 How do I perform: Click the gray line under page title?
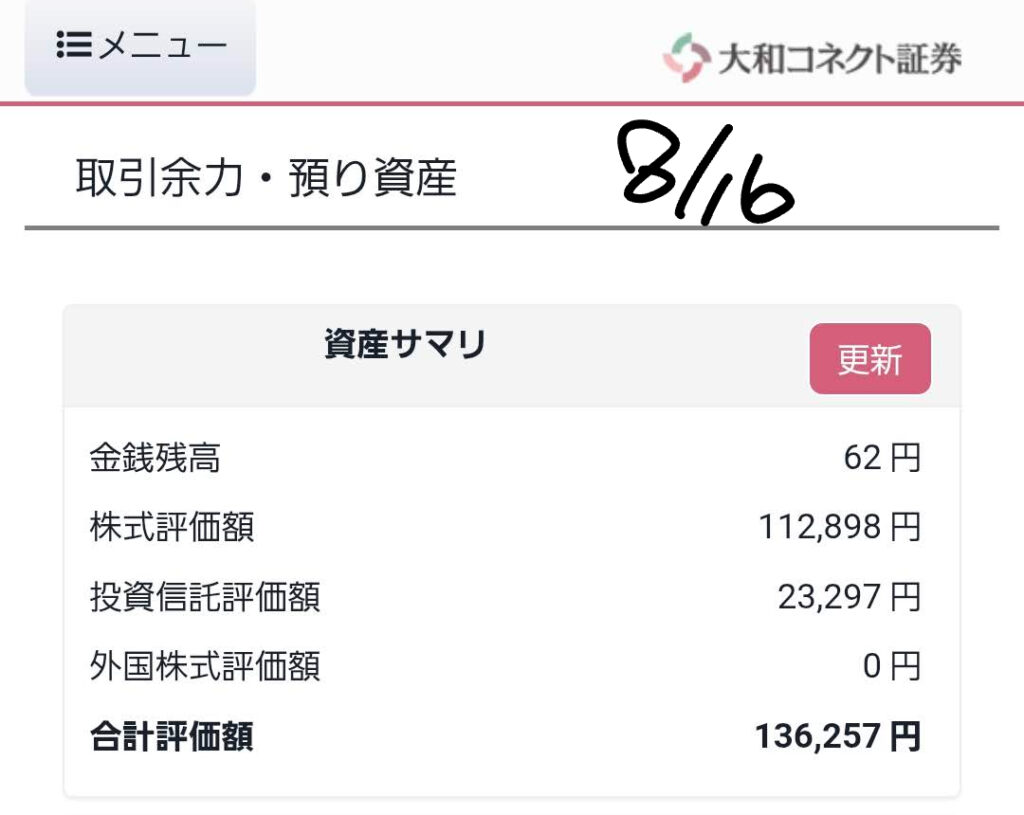512,228
